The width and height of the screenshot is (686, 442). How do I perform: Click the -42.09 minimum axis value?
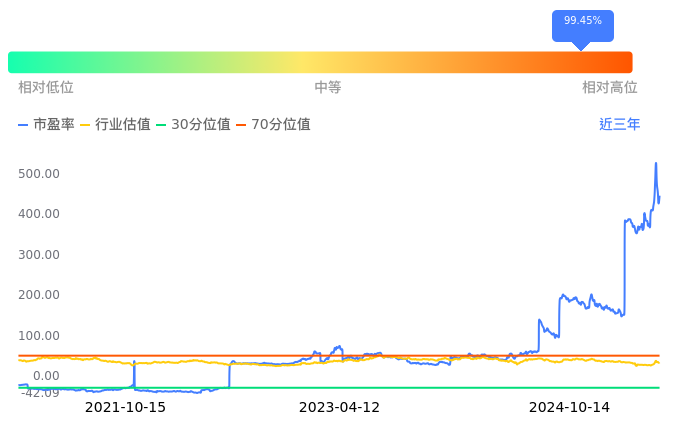(x=40, y=392)
